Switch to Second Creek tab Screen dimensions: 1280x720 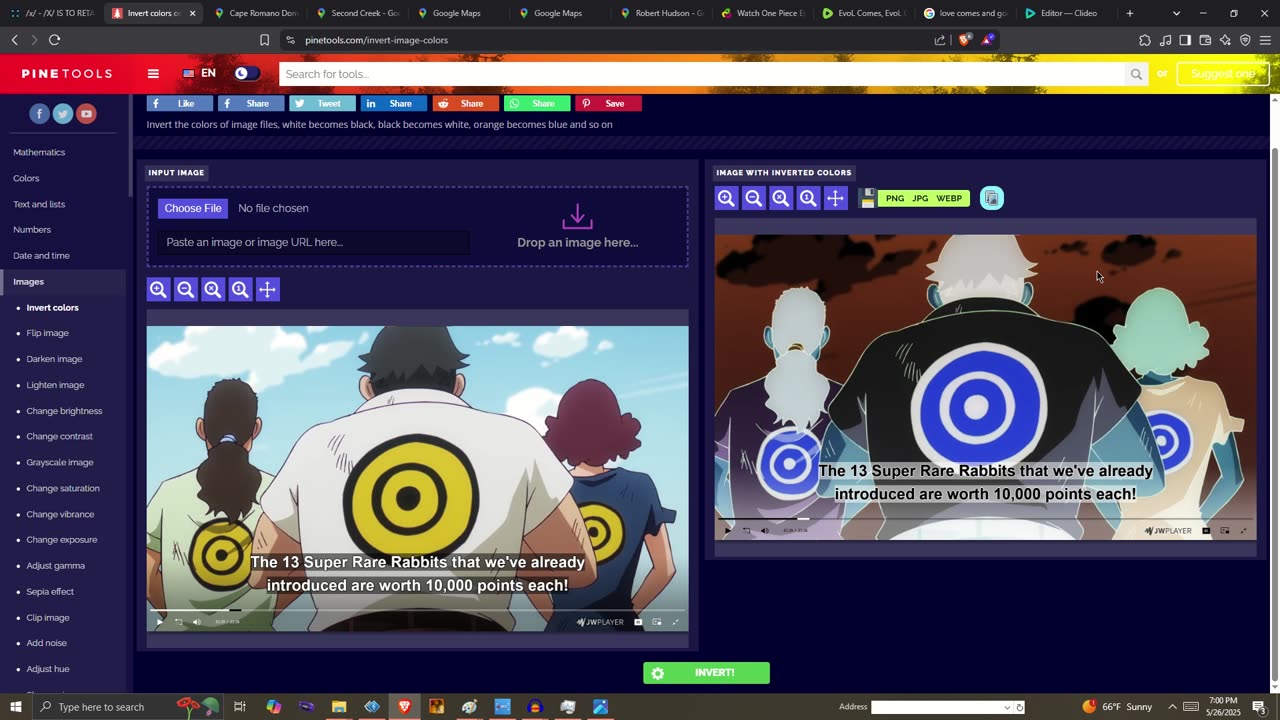[357, 13]
